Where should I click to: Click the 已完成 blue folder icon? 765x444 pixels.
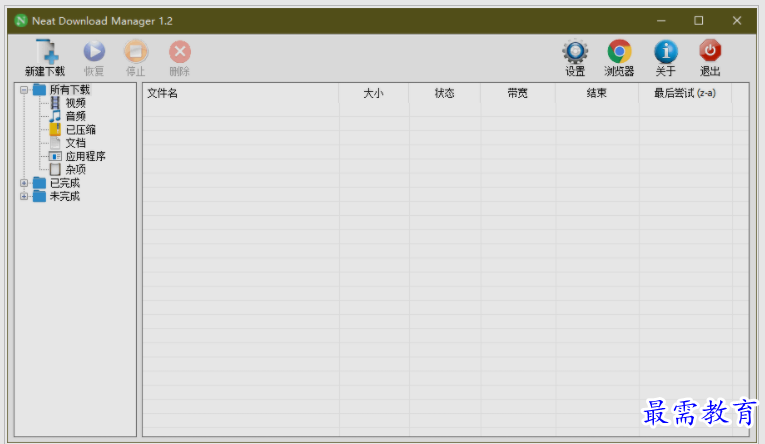pyautogui.click(x=40, y=183)
